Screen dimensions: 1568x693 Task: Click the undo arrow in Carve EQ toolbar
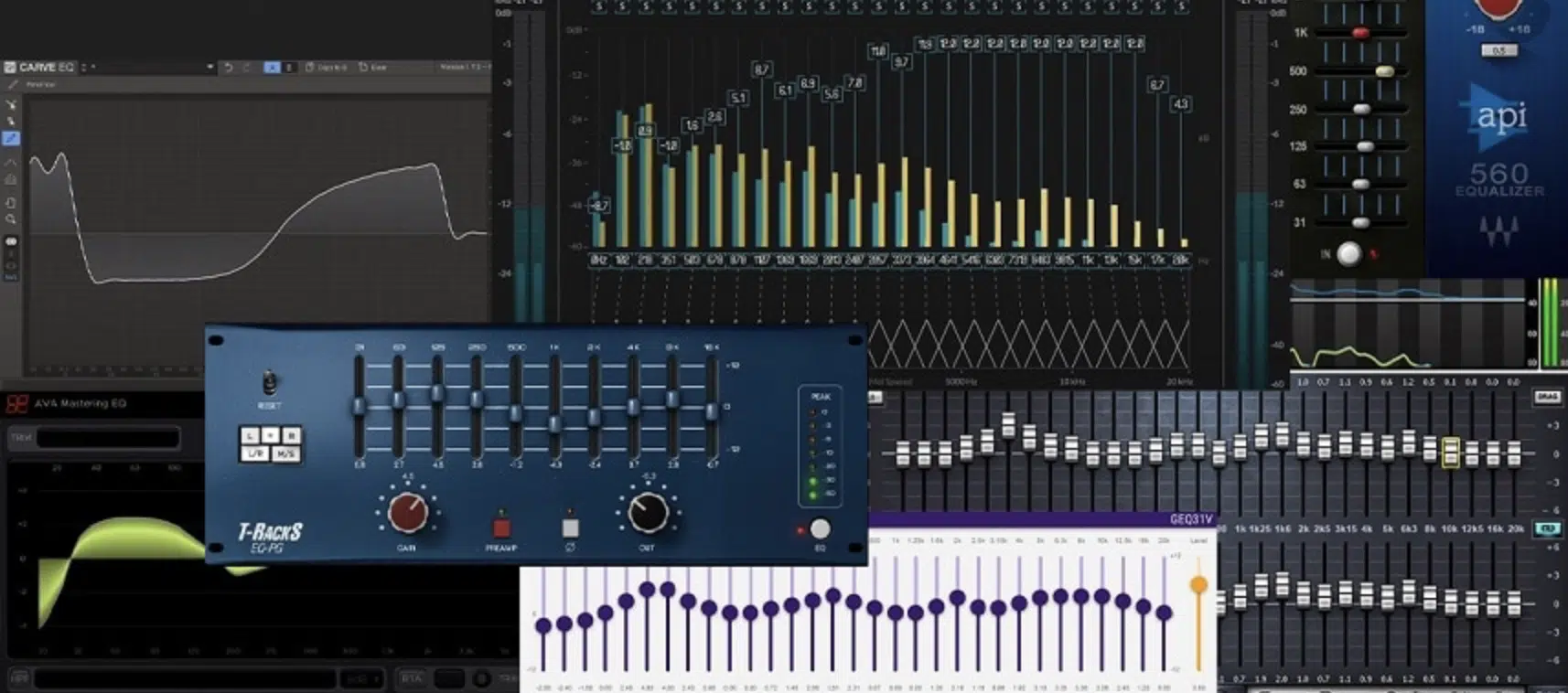[229, 68]
